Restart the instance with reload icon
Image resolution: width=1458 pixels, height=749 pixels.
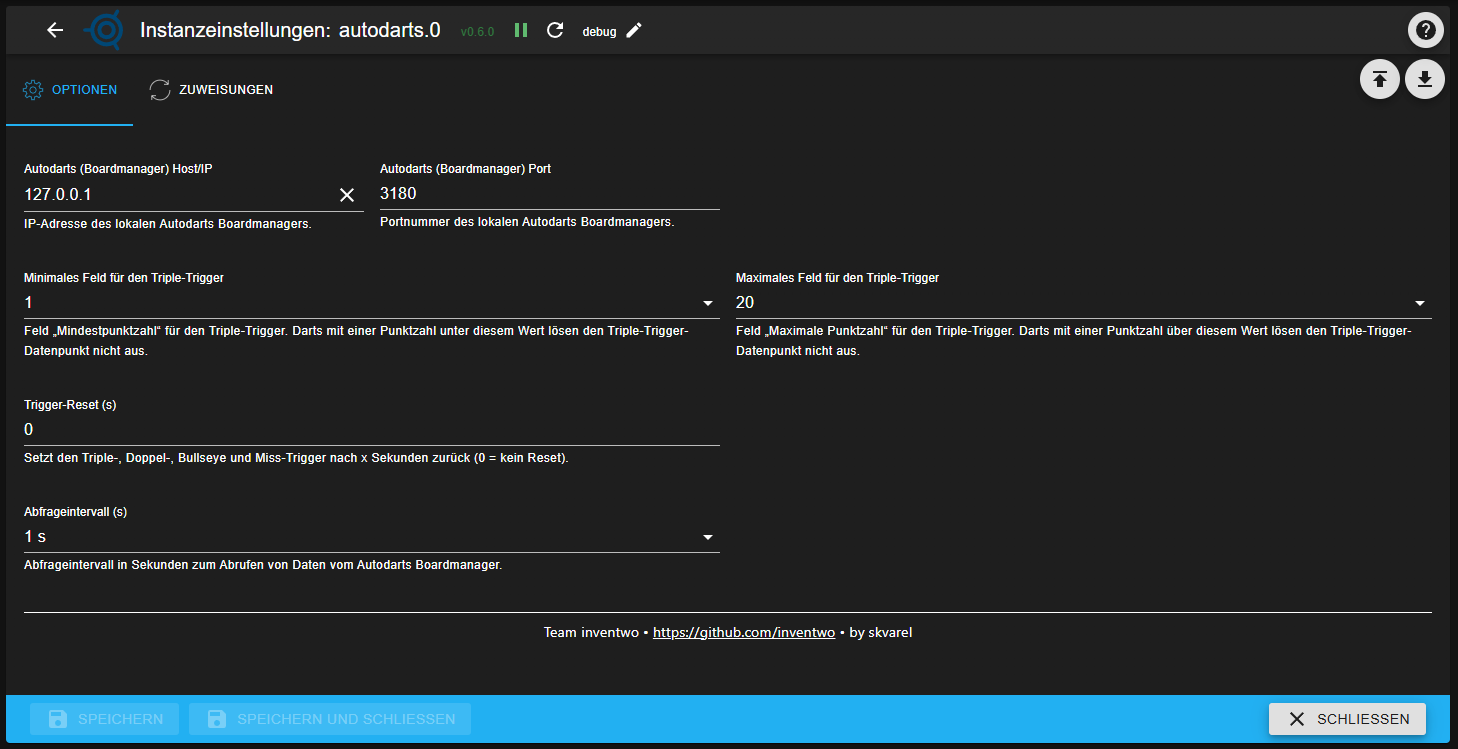click(x=555, y=30)
